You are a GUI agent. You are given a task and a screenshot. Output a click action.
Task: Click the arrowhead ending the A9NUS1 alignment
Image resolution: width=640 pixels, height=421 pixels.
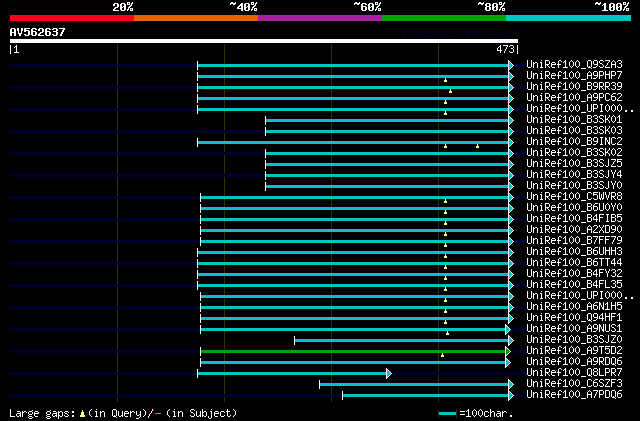click(508, 329)
